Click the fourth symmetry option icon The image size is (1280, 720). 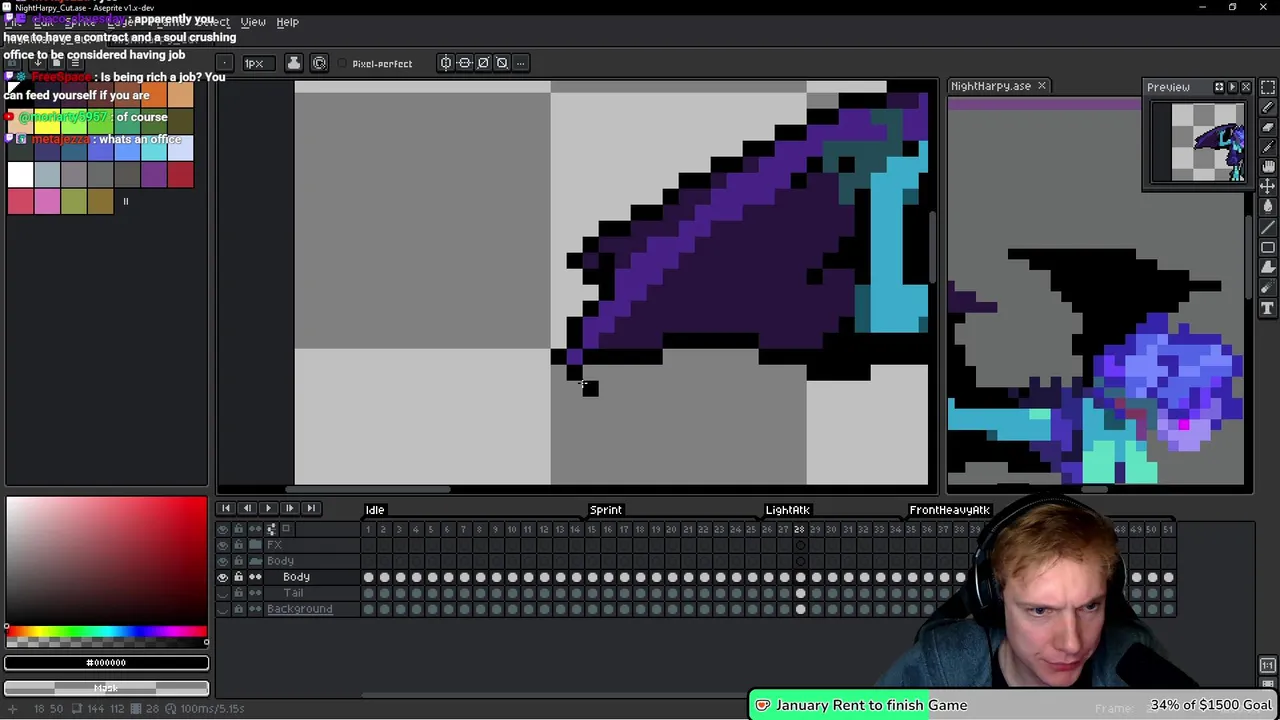click(x=502, y=63)
